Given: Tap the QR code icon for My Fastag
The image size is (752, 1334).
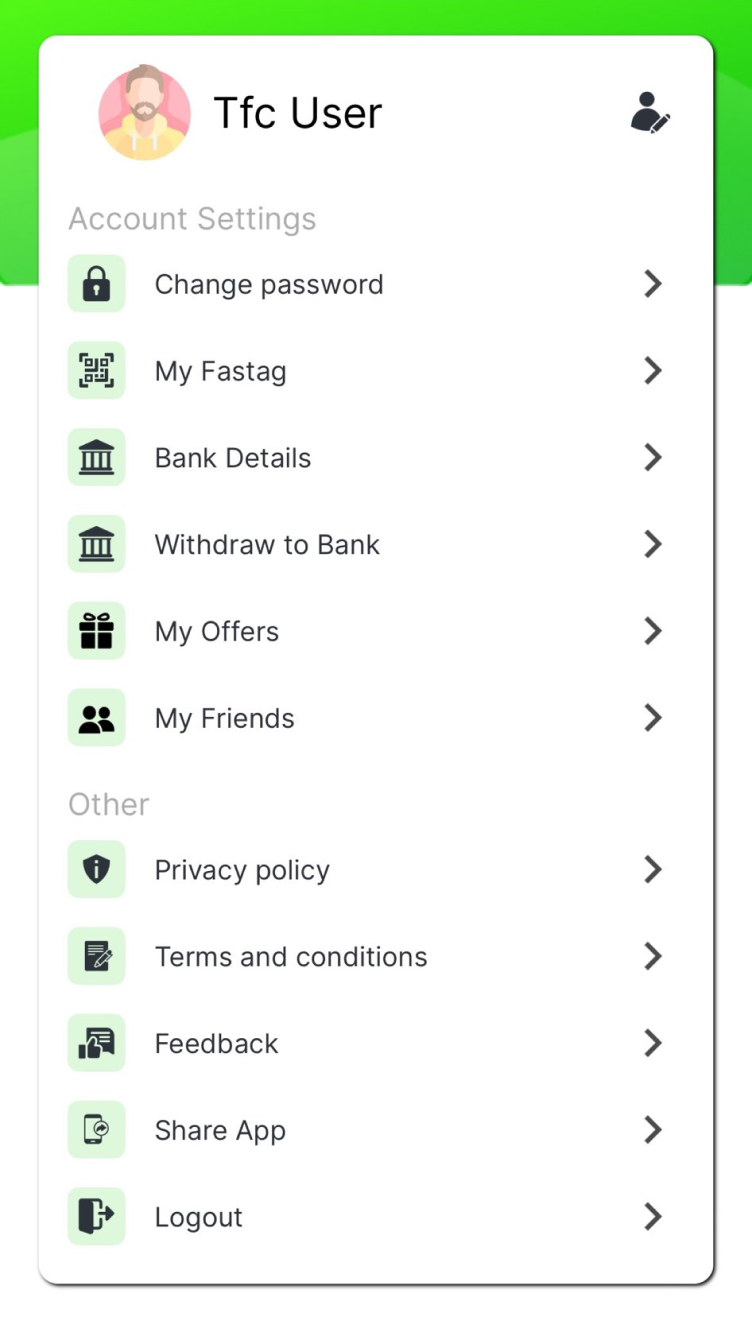Looking at the screenshot, I should (96, 371).
